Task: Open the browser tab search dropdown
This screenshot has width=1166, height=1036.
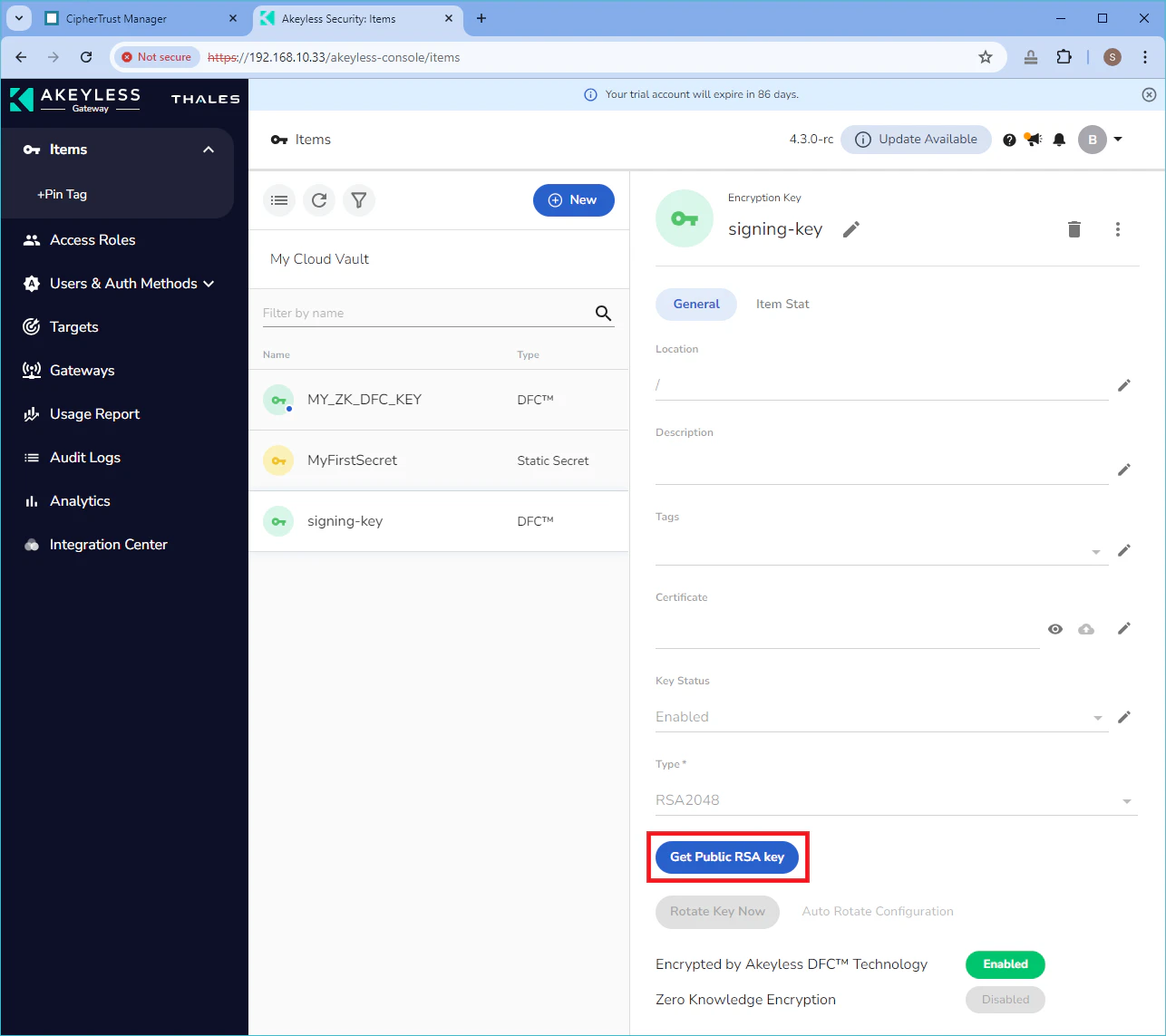Action: click(19, 18)
